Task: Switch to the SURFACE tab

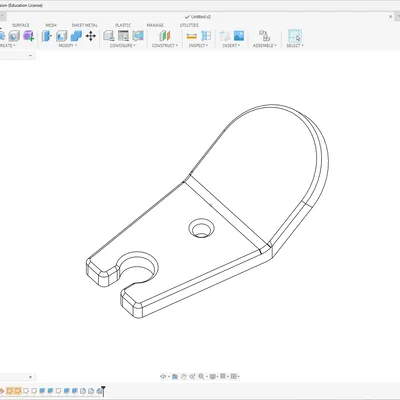Action: coord(21,25)
